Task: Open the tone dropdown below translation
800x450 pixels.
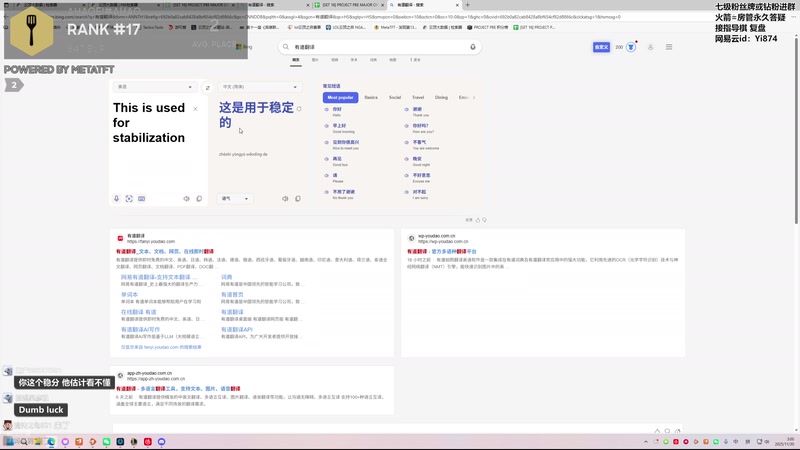Action: (x=235, y=198)
